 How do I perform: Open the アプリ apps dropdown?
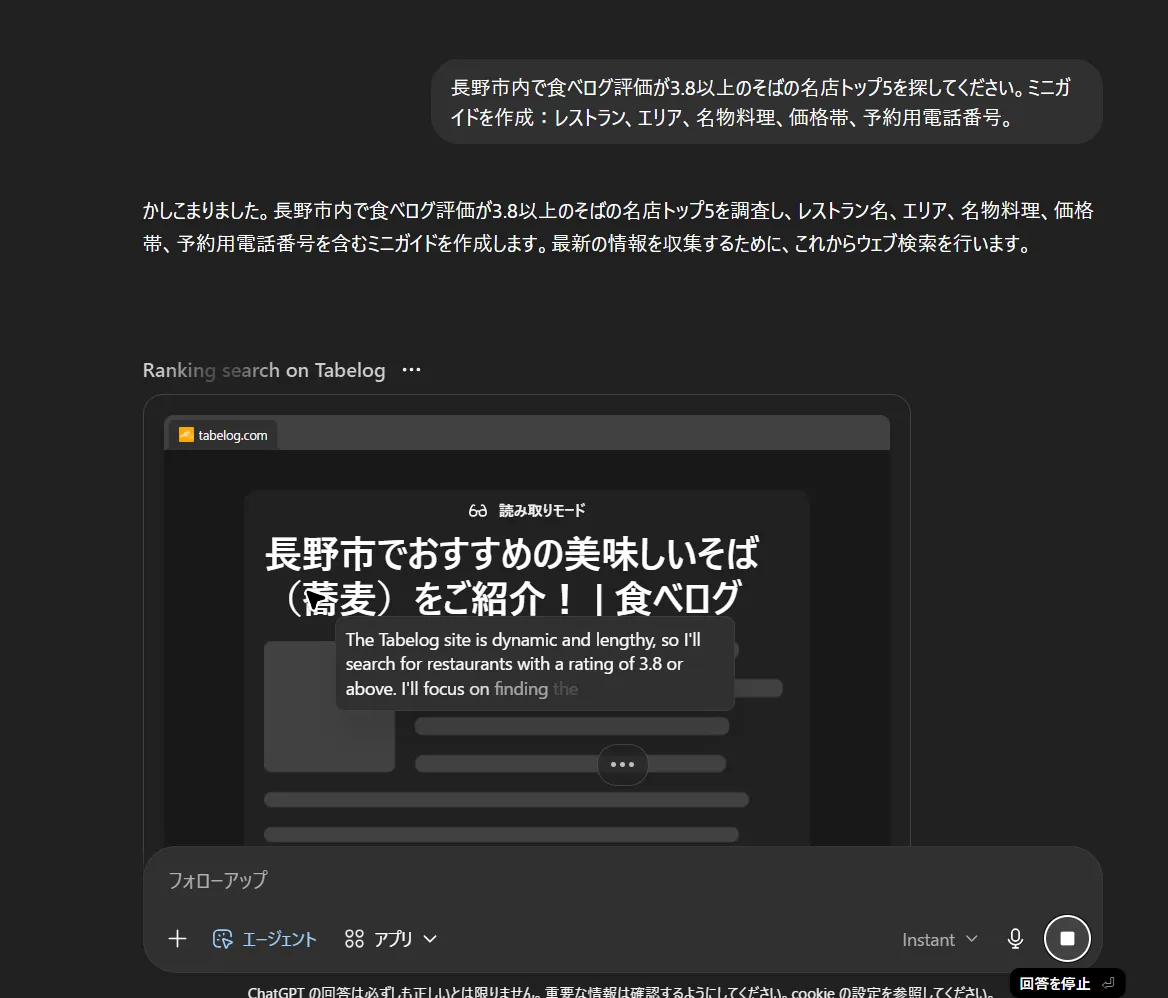pos(391,938)
